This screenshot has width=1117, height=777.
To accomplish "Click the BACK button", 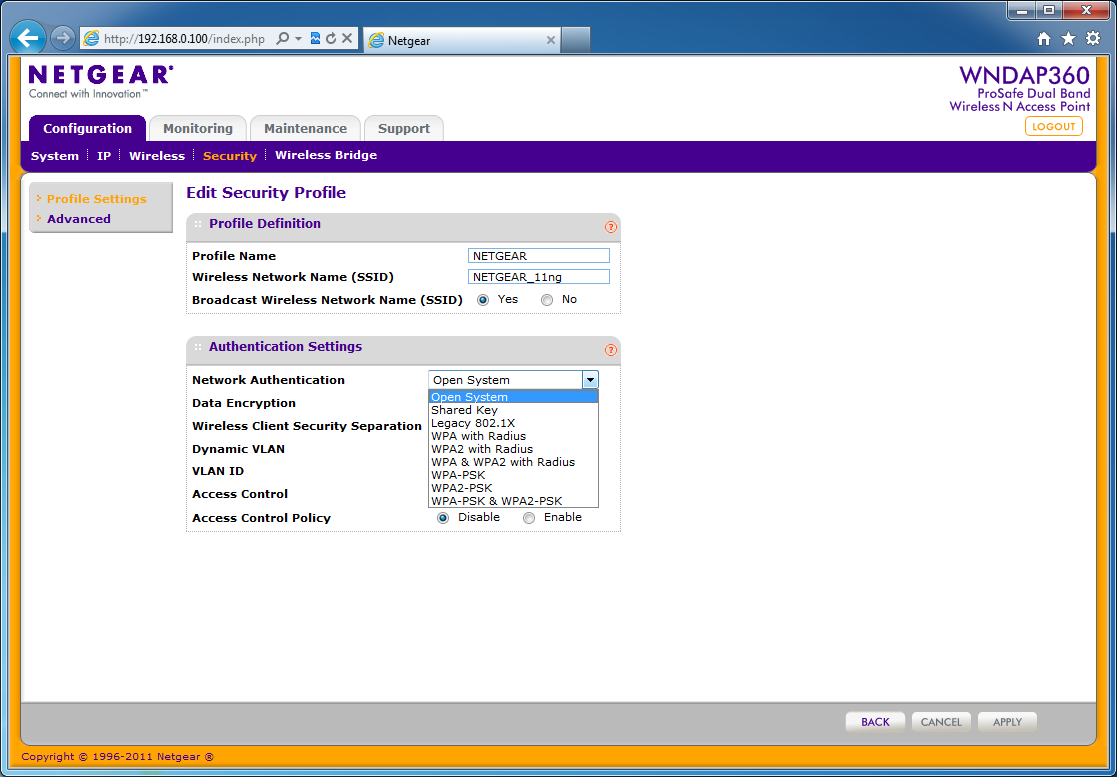I will tap(876, 722).
